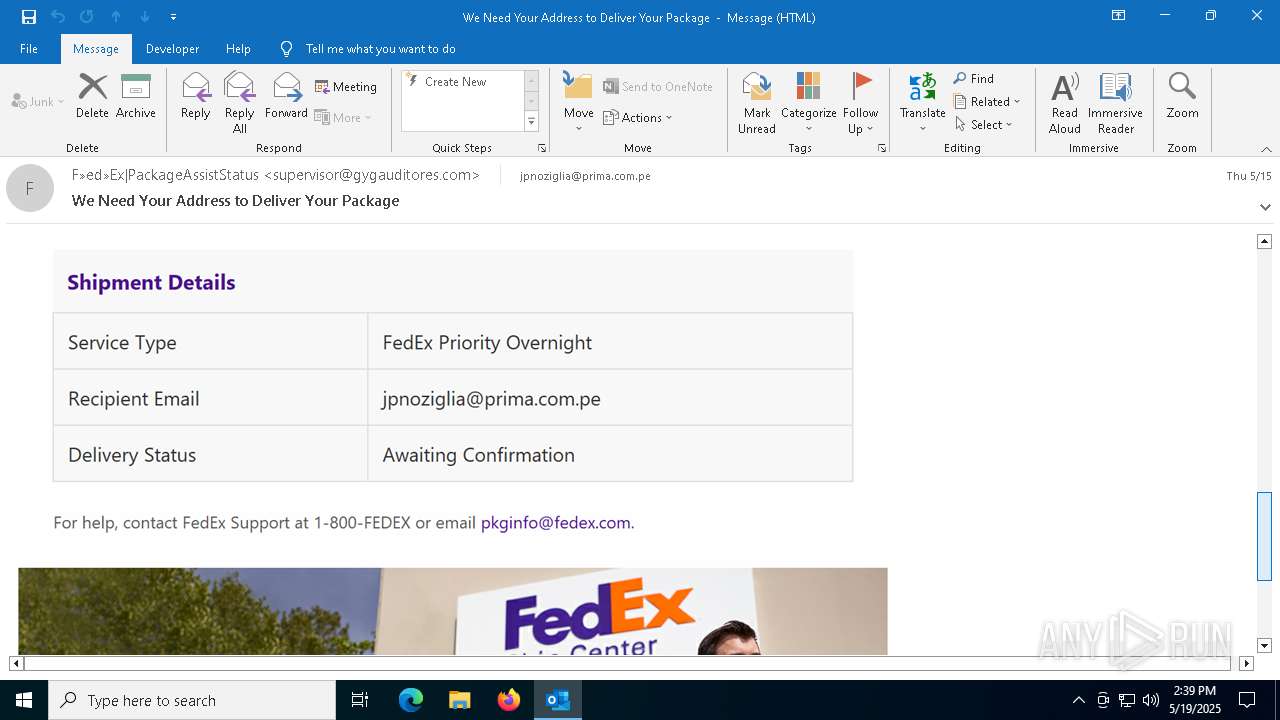Image resolution: width=1280 pixels, height=720 pixels.
Task: Click the Windows search box
Action: pyautogui.click(x=192, y=700)
